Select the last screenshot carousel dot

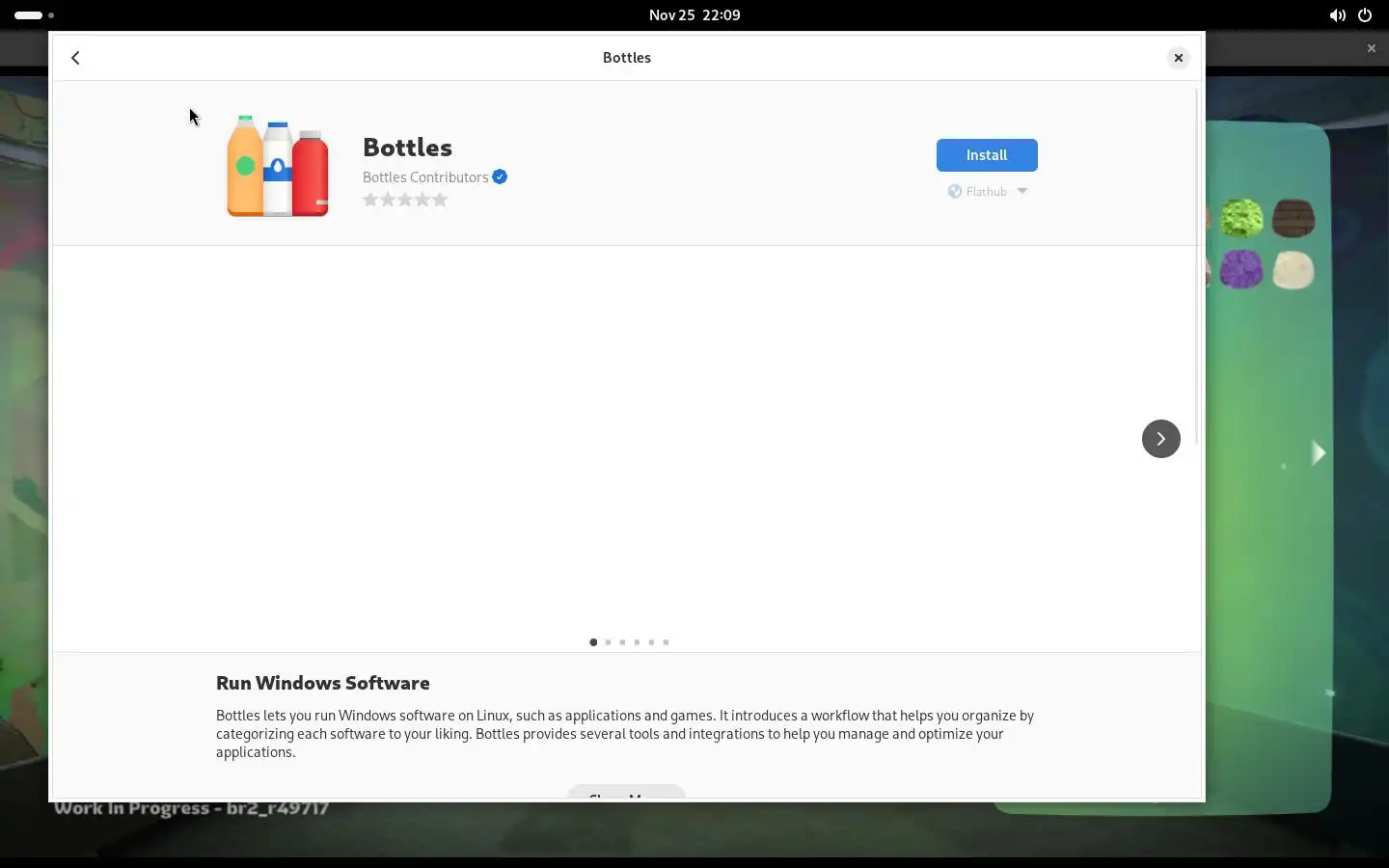pyautogui.click(x=666, y=642)
